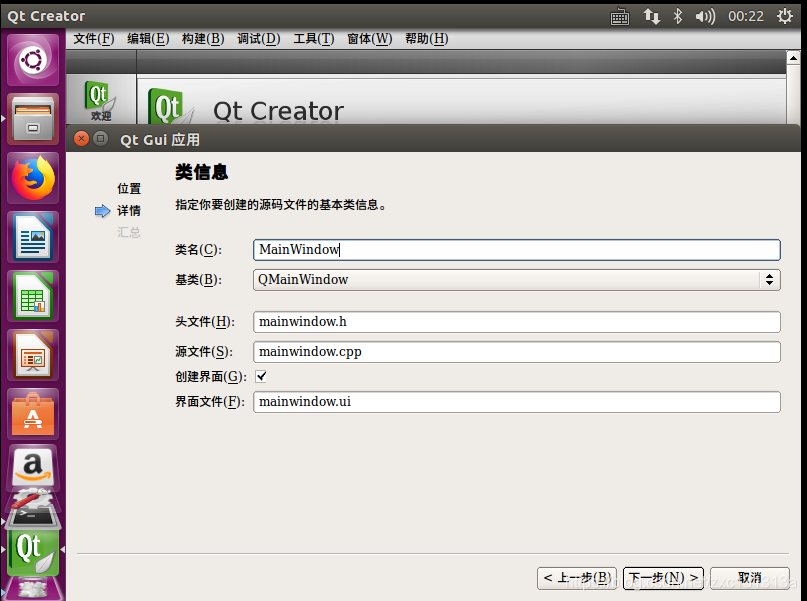Open Ubuntu dash search launcher
This screenshot has height=601, width=807.
point(33,60)
